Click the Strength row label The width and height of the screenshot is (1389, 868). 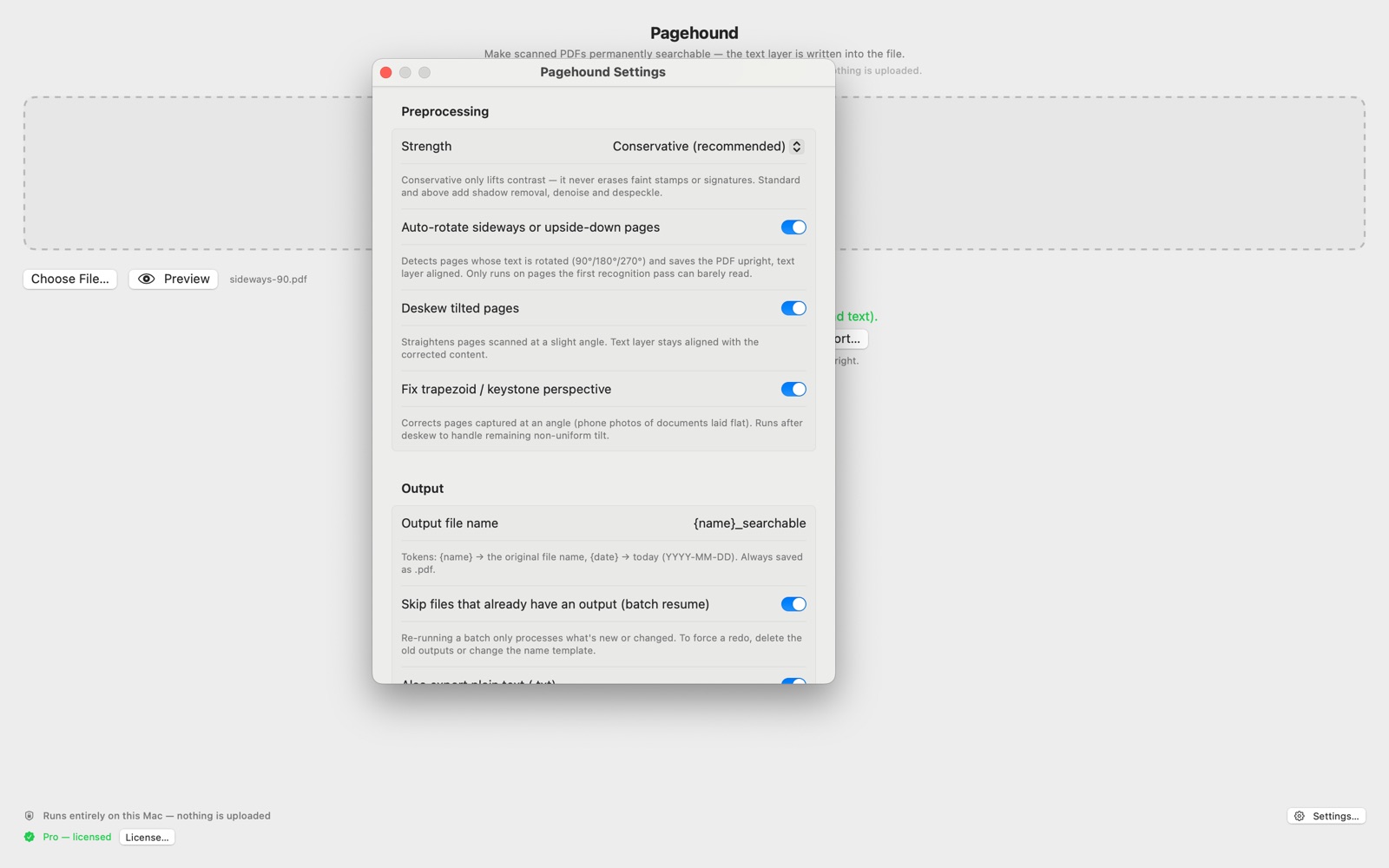426,147
